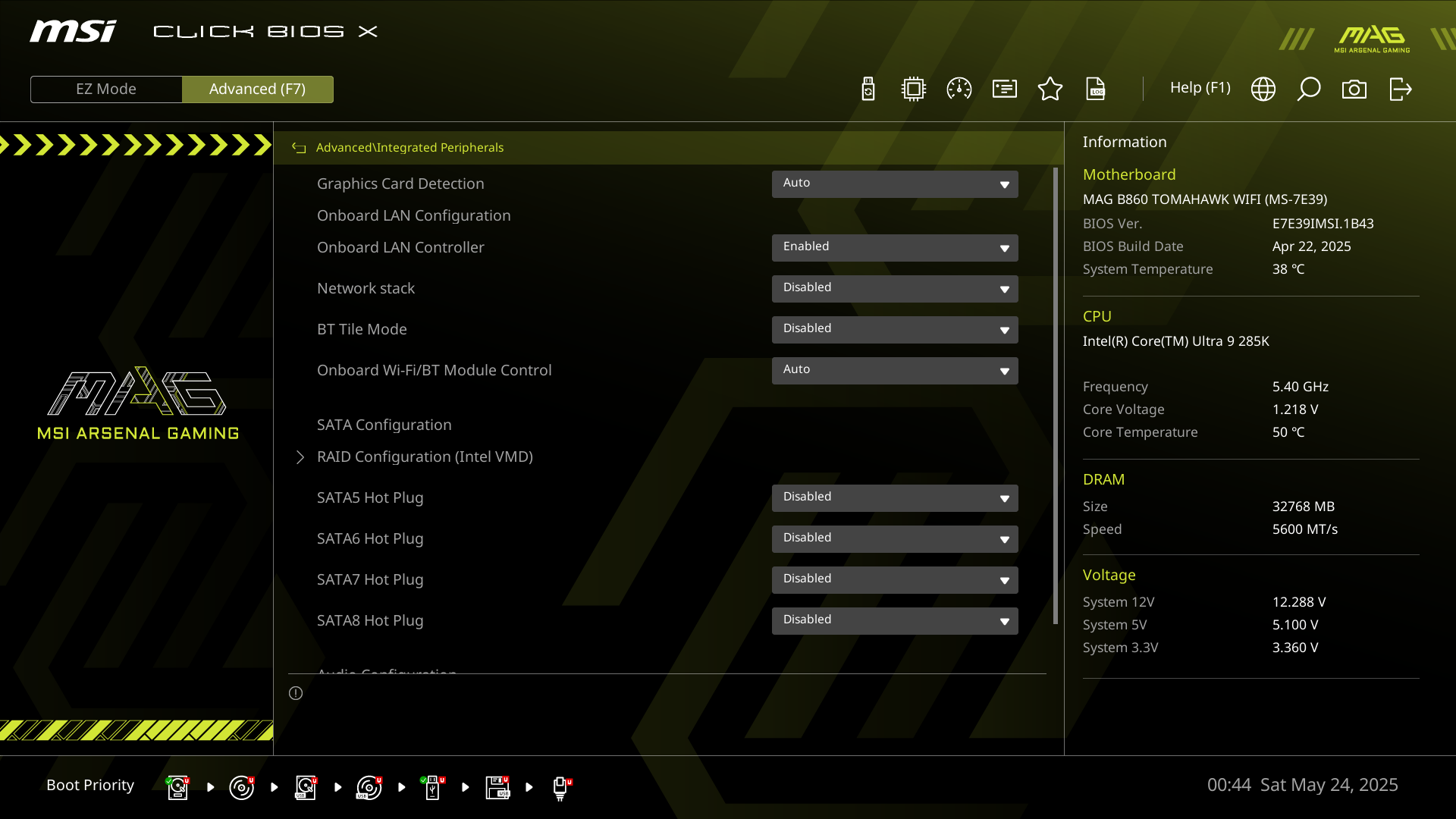1456x819 pixels.
Task: Click the globe language icon
Action: [1263, 89]
